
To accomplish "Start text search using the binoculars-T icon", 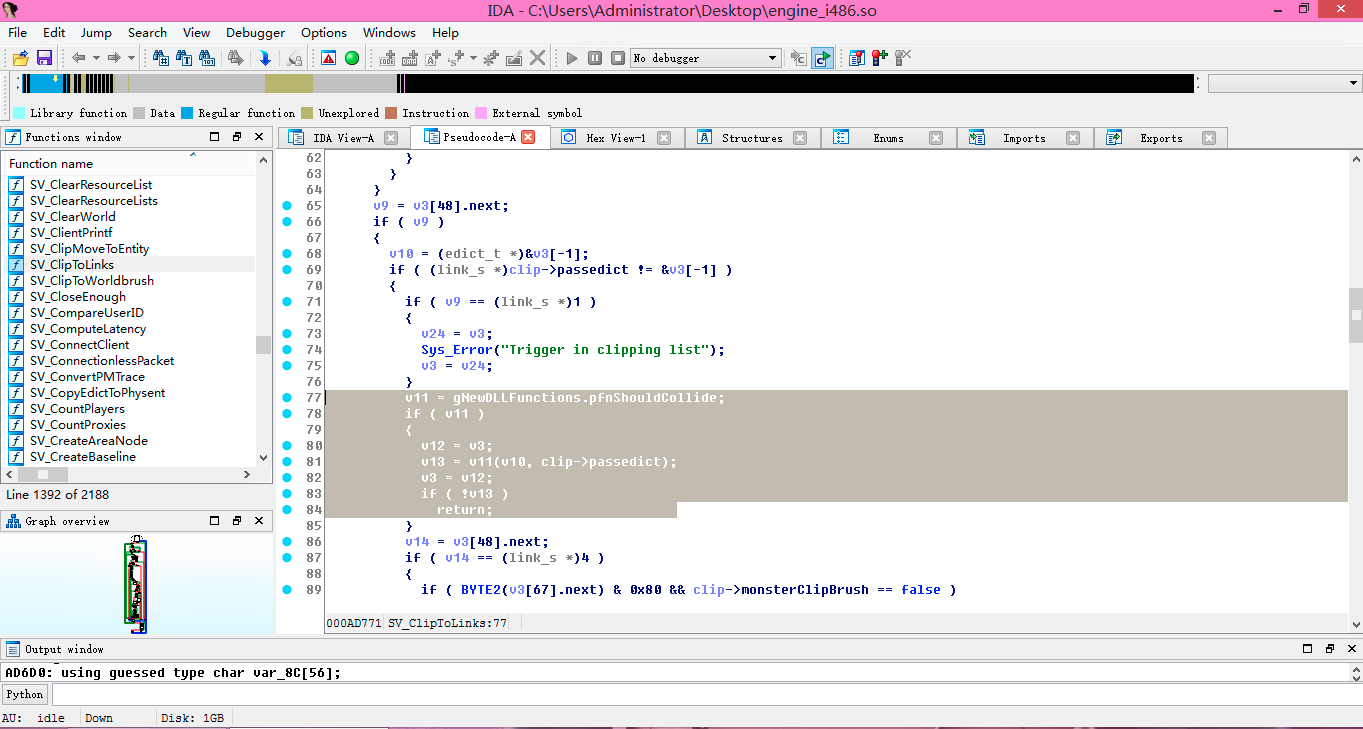I will (186, 57).
